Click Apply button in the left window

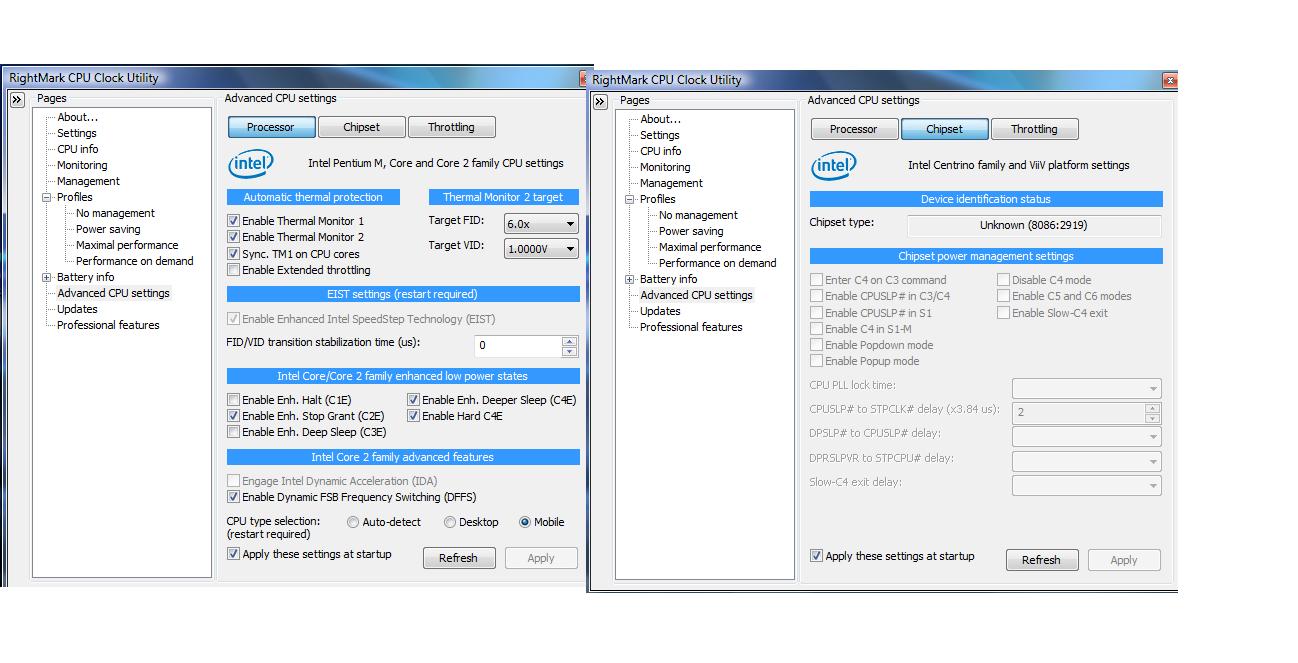541,558
